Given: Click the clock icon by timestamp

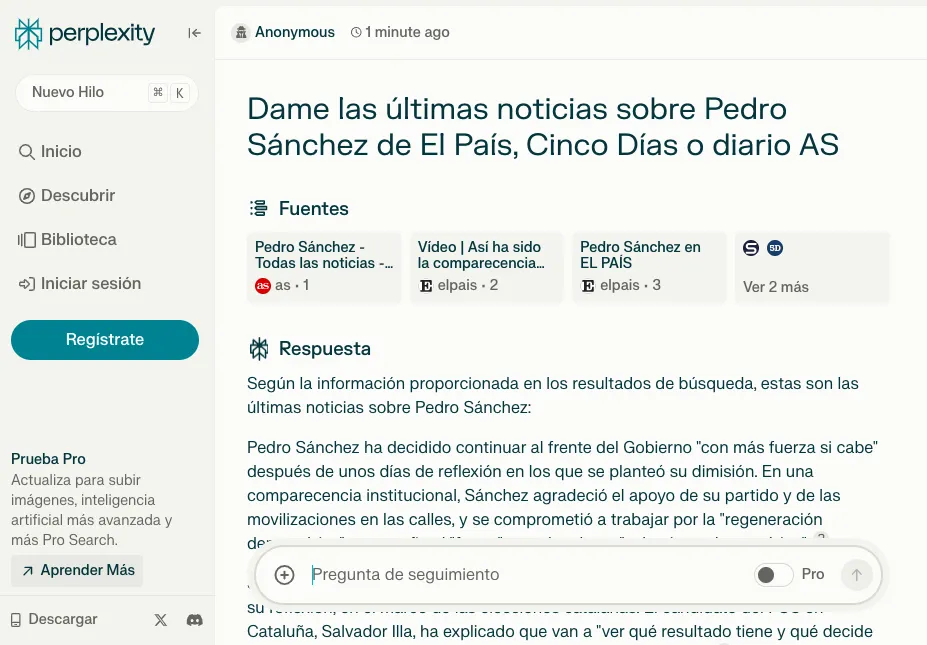Looking at the screenshot, I should coord(356,33).
